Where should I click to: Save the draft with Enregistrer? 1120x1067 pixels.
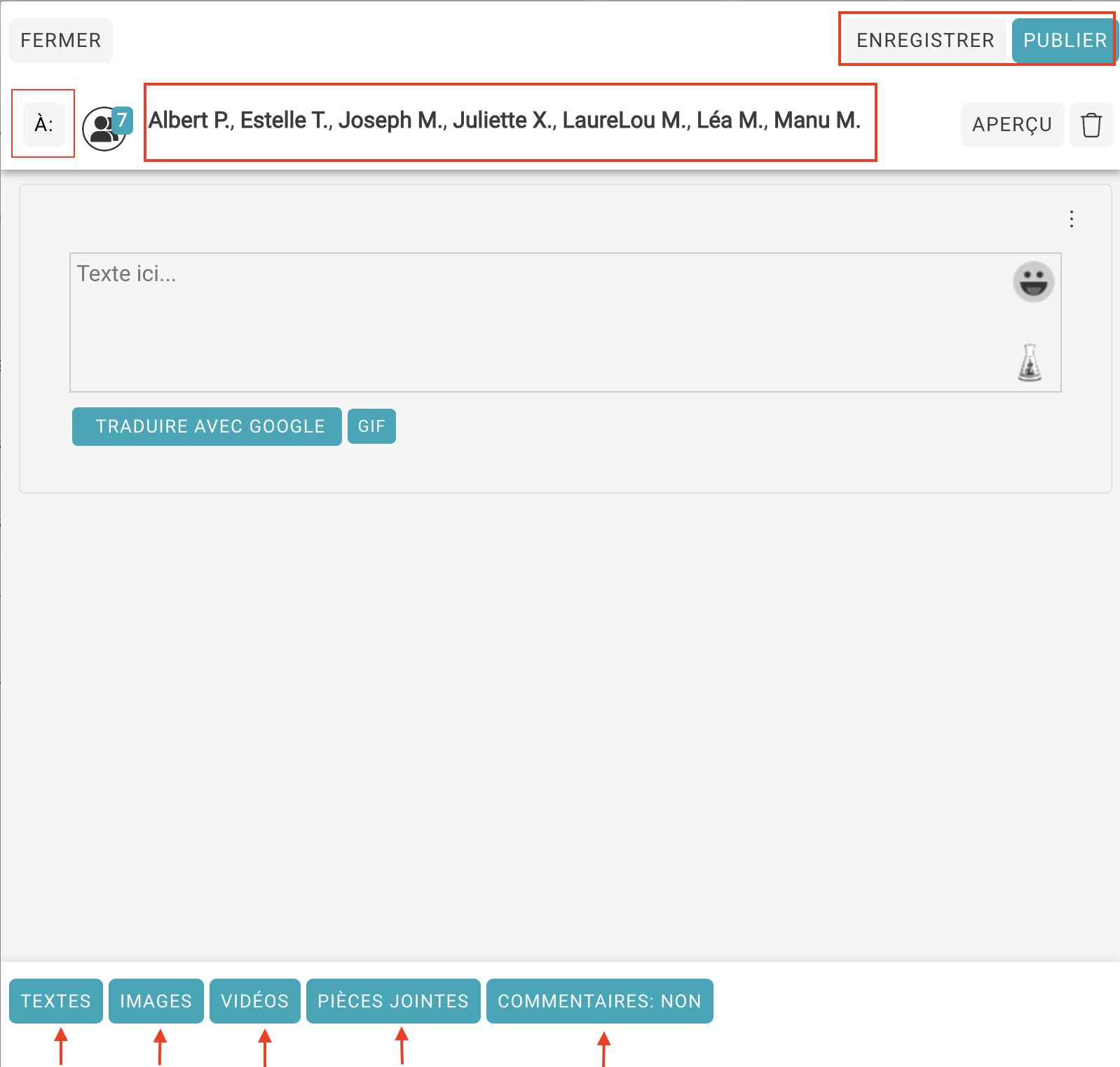coord(924,41)
